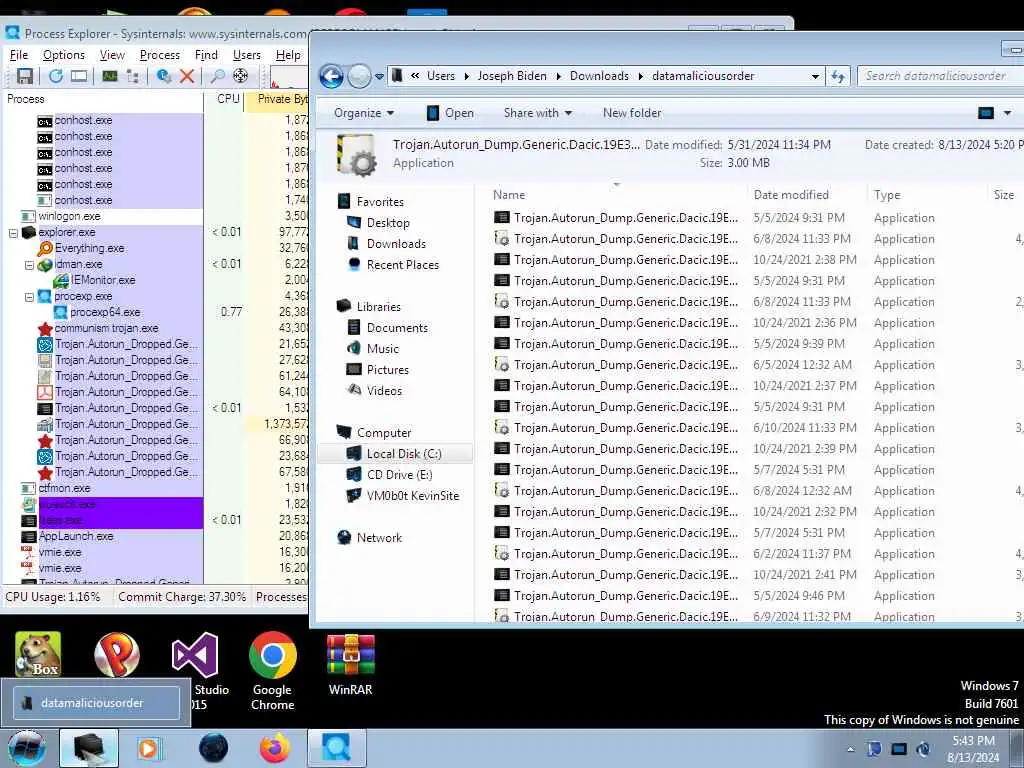Click the large application icon in details pane
The height and width of the screenshot is (768, 1024).
point(356,155)
